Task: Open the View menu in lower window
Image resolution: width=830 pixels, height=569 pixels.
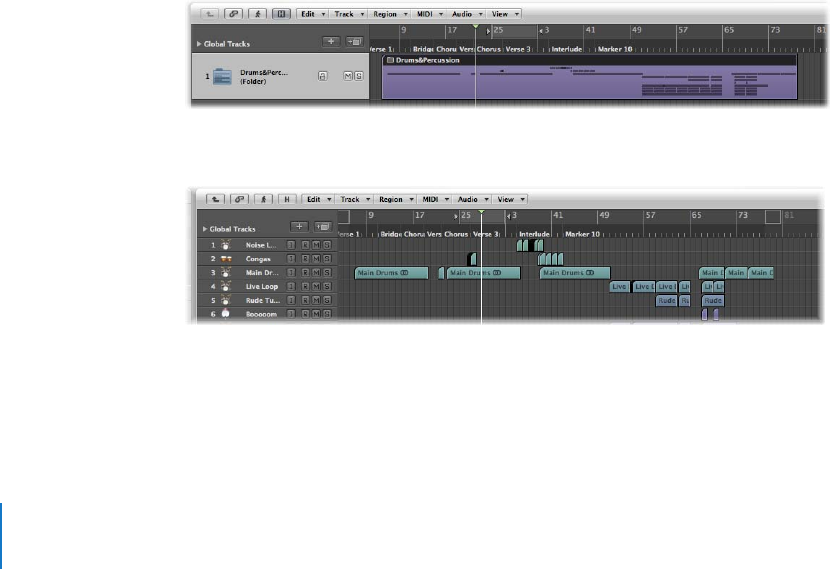Action: point(511,199)
